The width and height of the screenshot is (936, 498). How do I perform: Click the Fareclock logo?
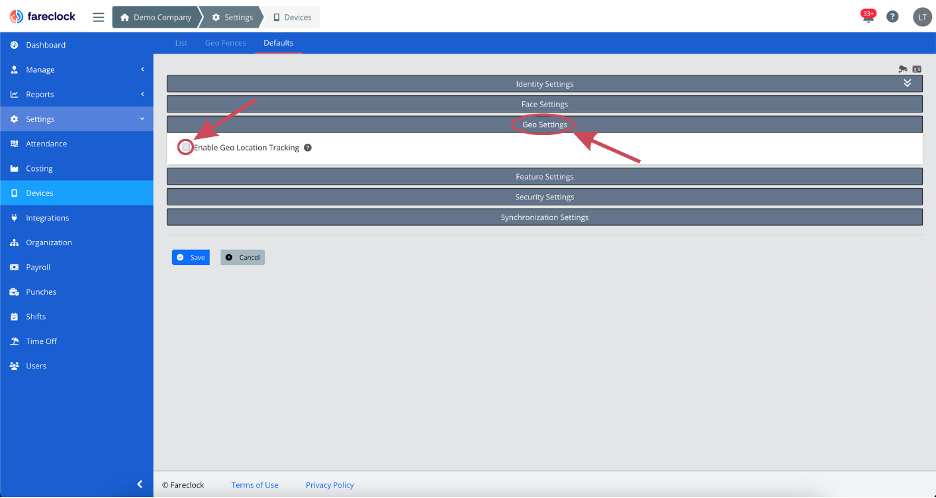[43, 17]
